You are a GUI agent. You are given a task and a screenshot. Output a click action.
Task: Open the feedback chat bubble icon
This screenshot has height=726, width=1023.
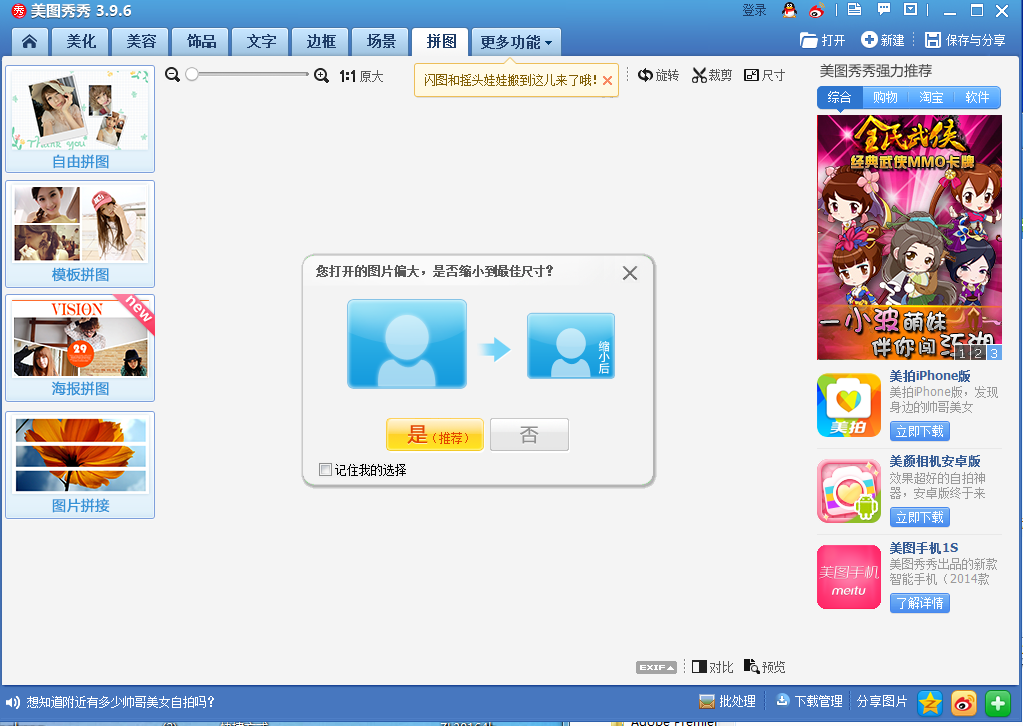(883, 9)
